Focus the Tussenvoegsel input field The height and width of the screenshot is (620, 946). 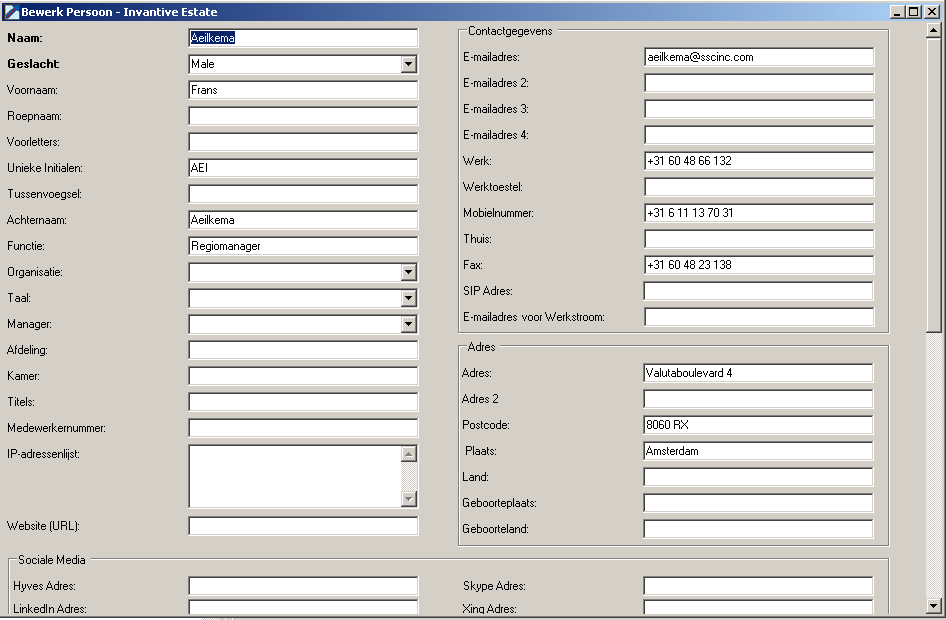303,194
